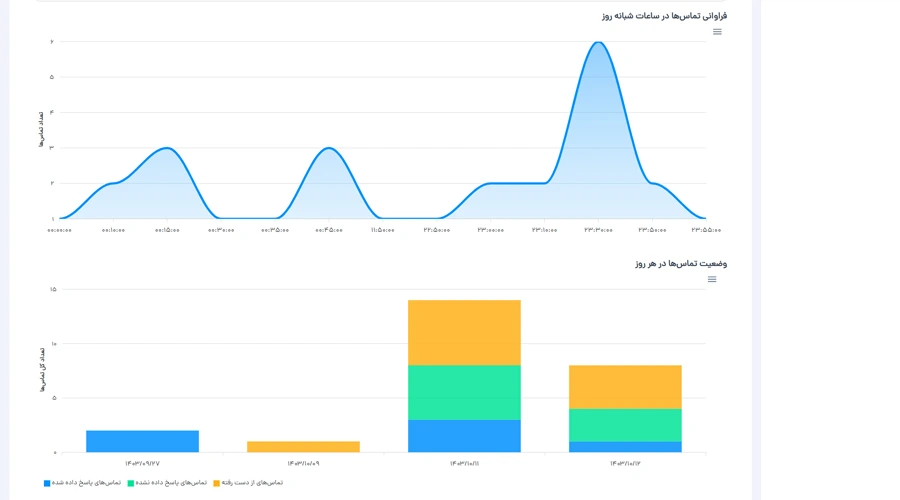900x500 pixels.
Task: Select the blue bar for date 1403/09/27
Action: click(142, 441)
